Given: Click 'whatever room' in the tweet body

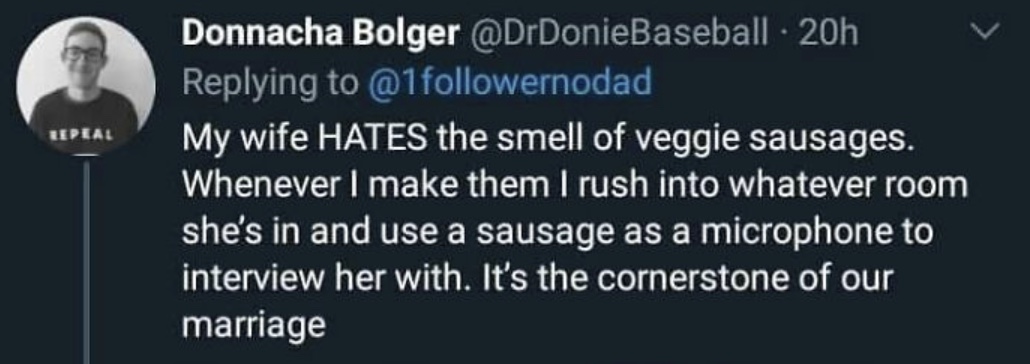Looking at the screenshot, I should coord(845,185).
